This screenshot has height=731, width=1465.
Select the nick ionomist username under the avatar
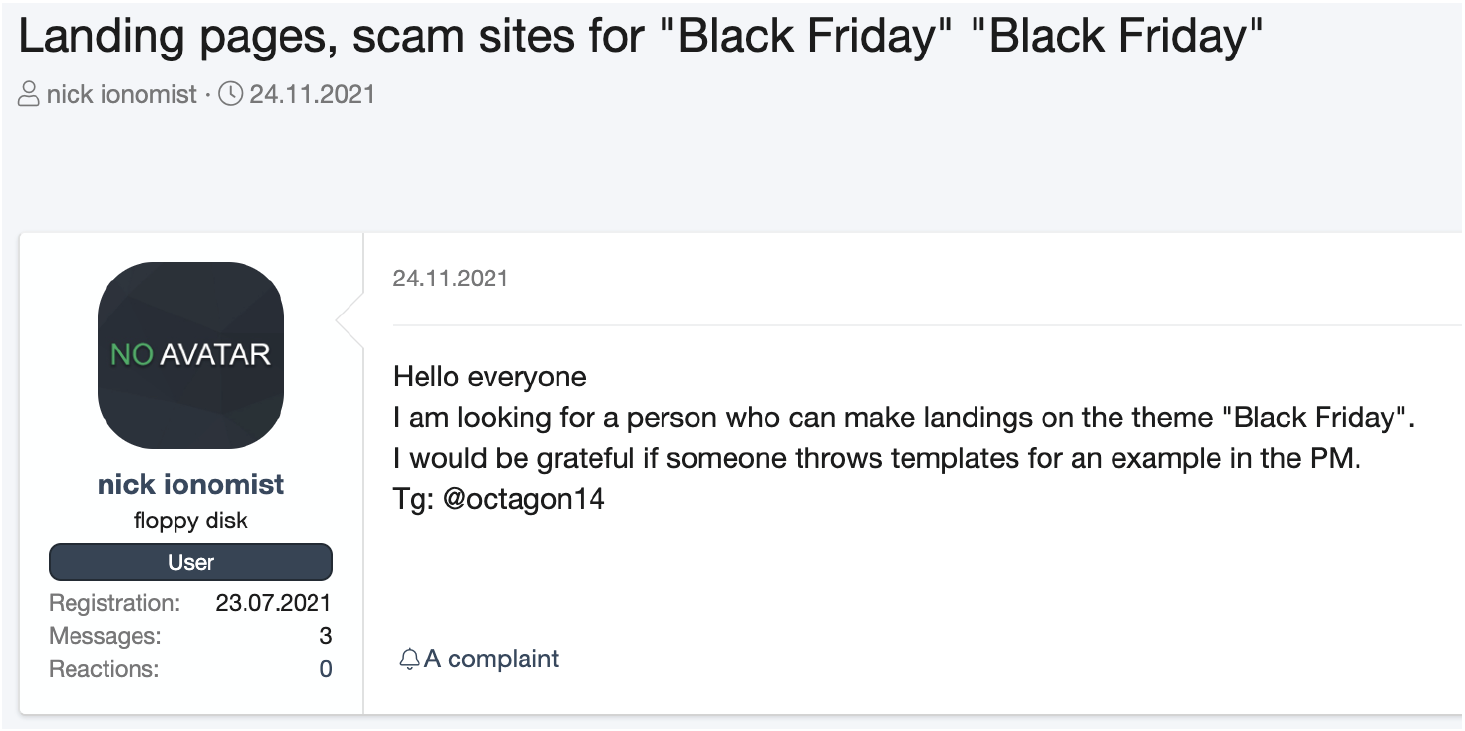point(191,484)
